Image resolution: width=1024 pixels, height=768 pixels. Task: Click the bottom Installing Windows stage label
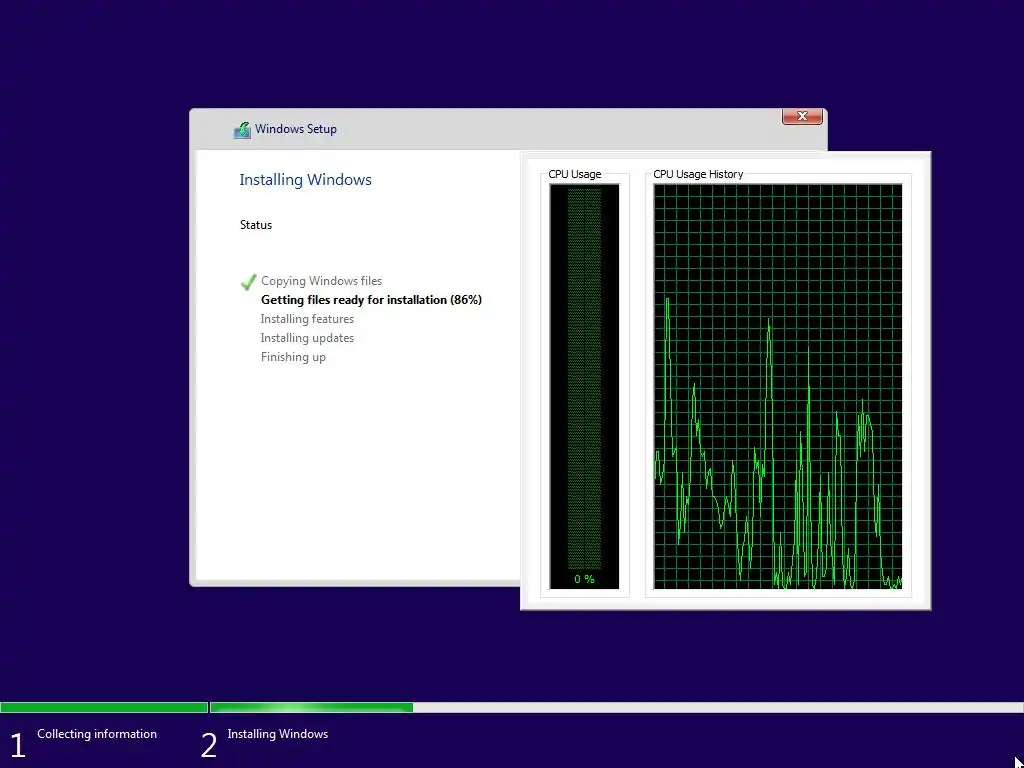278,733
